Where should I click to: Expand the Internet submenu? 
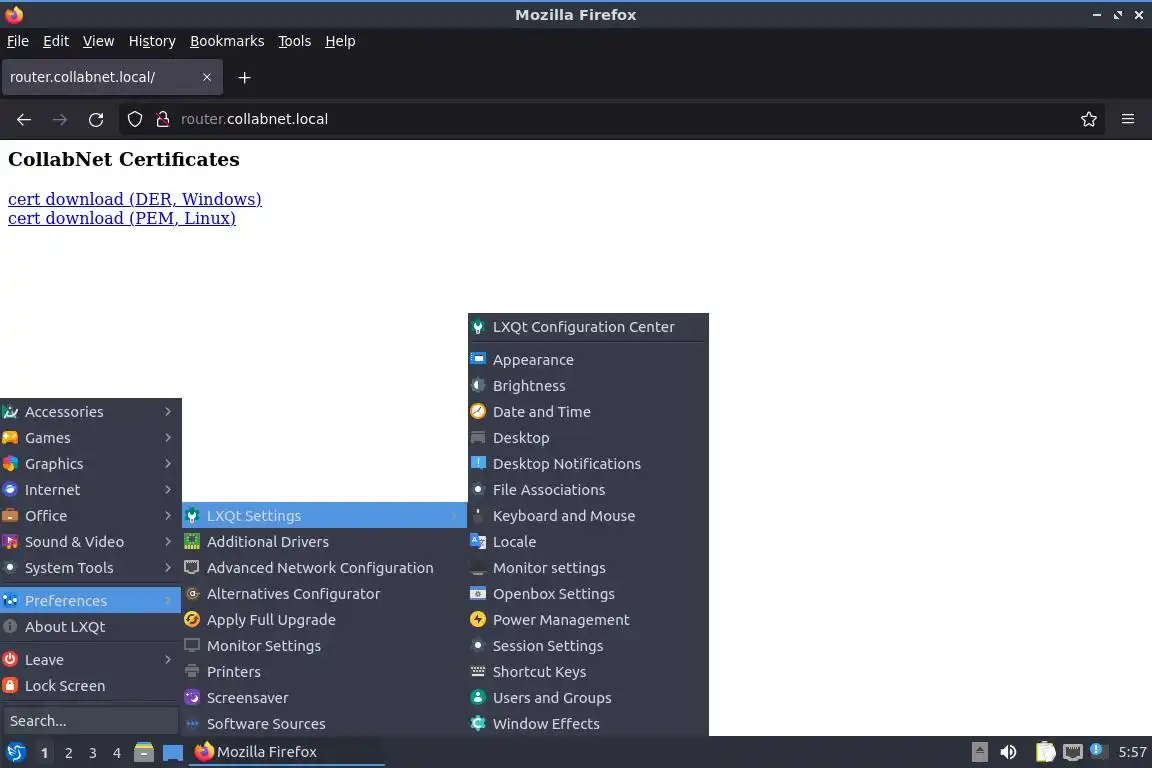tap(90, 489)
